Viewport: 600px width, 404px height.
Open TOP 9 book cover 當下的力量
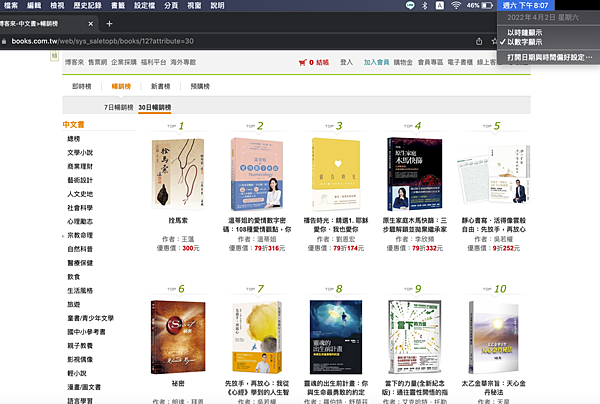[415, 337]
